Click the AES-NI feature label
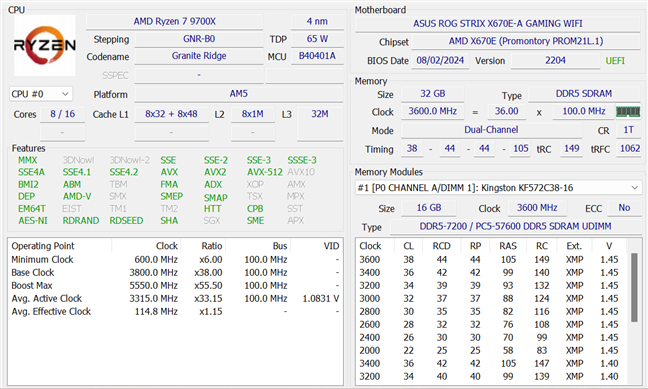The width and height of the screenshot is (648, 389). (x=33, y=221)
